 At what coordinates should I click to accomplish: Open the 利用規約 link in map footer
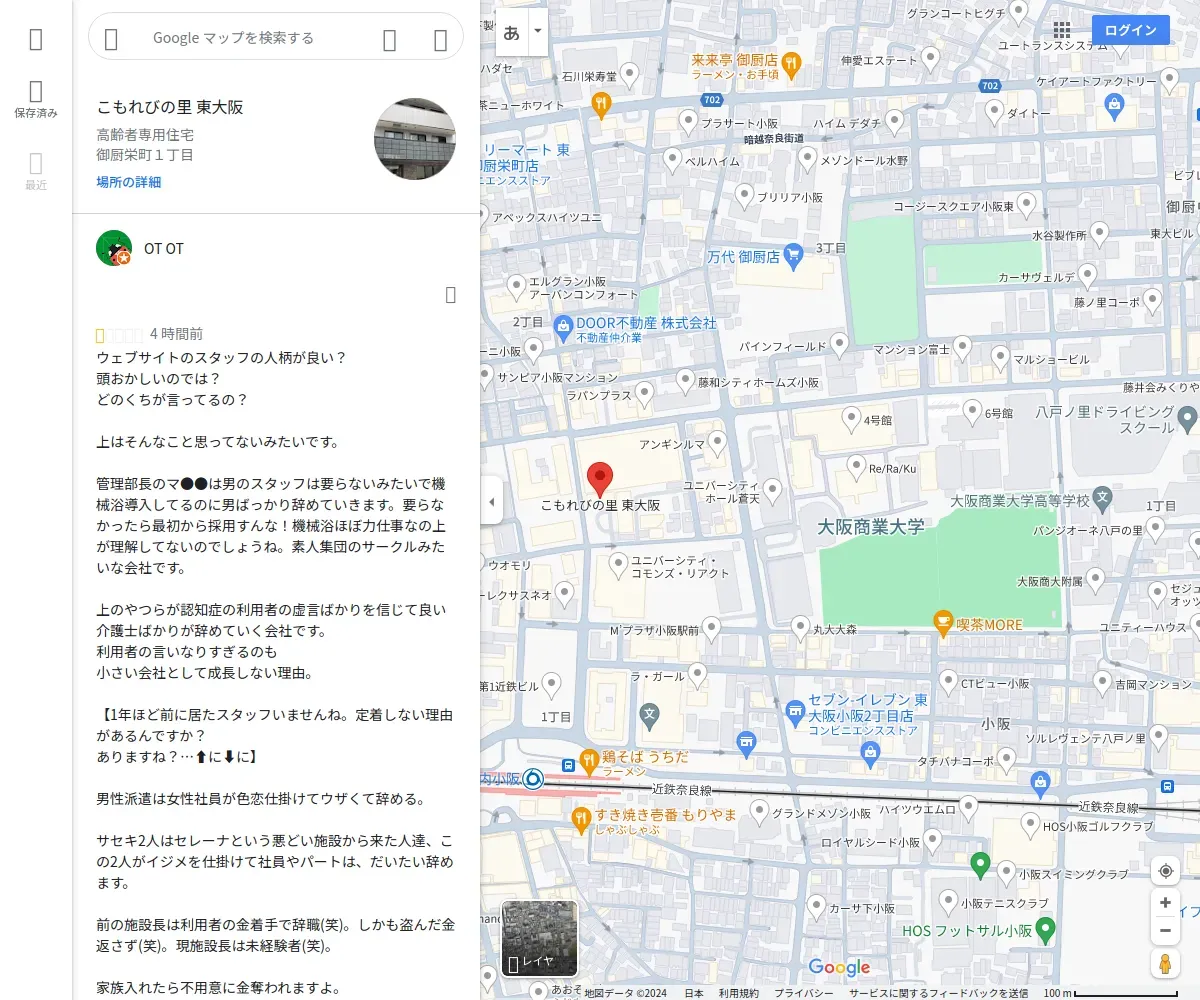738,993
